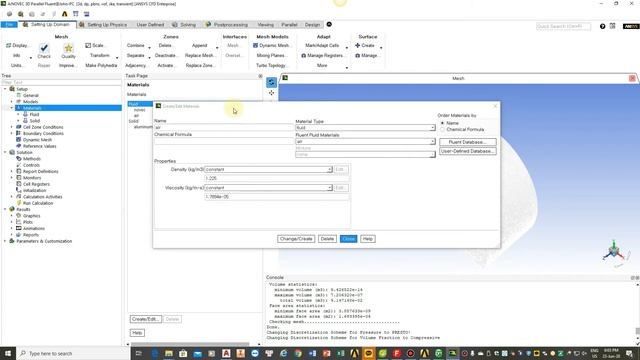This screenshot has width=640, height=360.
Task: Click Make Polyhedra in Mesh group
Action: tap(101, 65)
